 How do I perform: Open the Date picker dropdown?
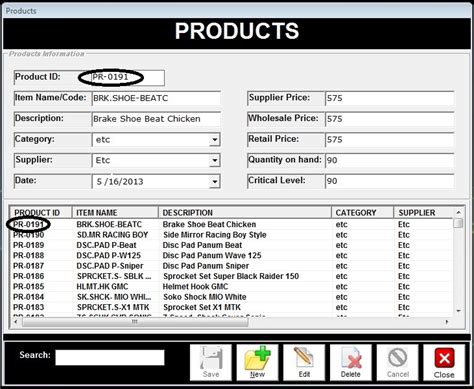click(215, 182)
